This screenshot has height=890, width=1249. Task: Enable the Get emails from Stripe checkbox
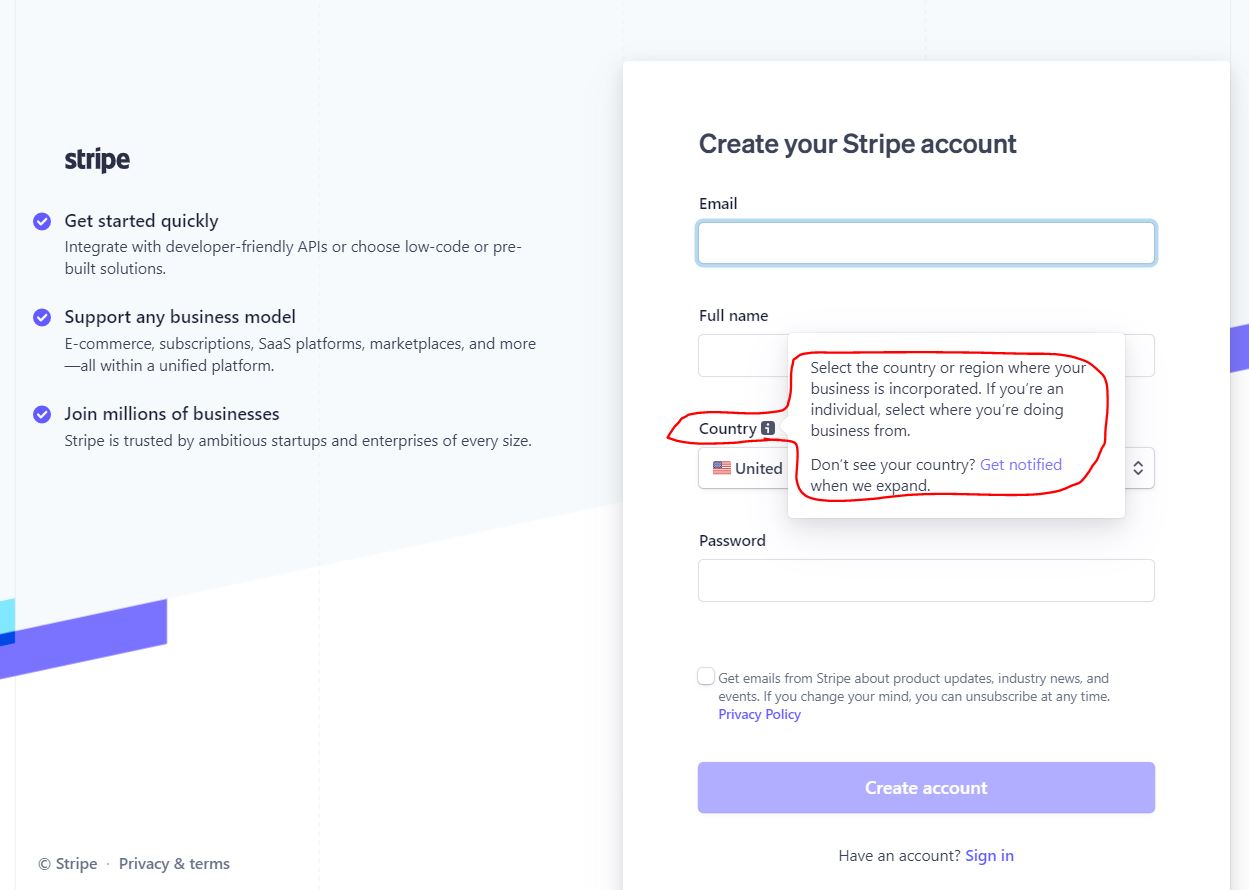click(x=706, y=676)
